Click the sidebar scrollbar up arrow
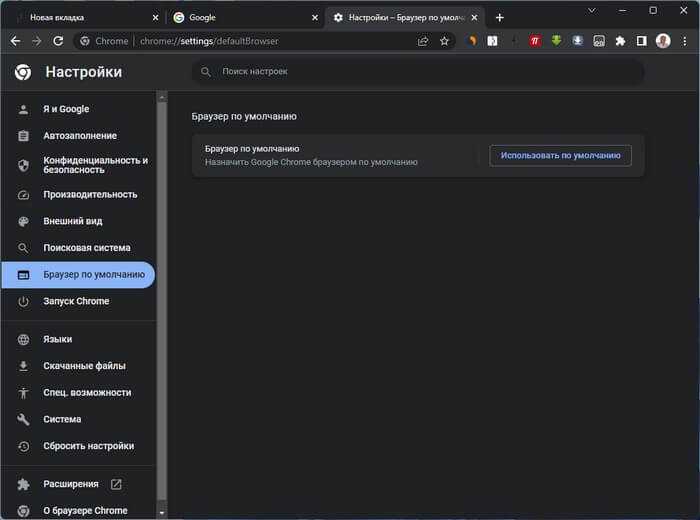The width and height of the screenshot is (700, 520). point(162,97)
